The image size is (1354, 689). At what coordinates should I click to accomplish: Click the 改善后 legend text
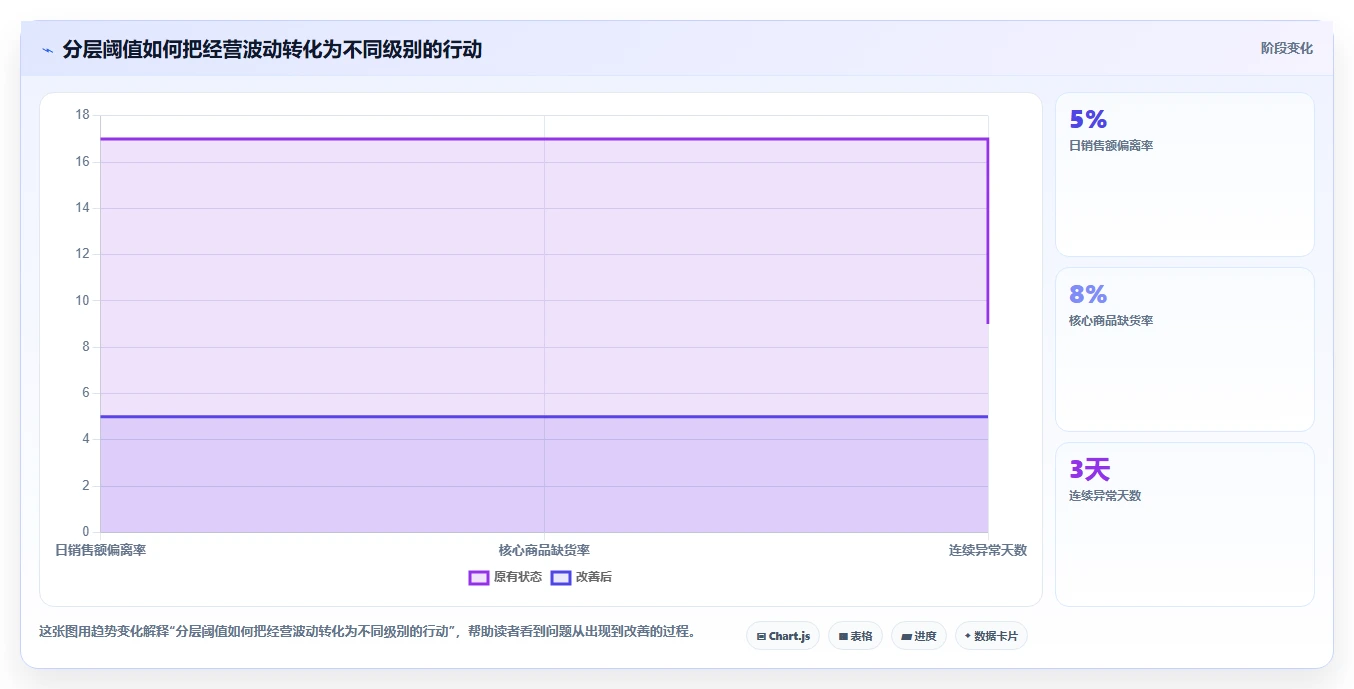coord(594,577)
